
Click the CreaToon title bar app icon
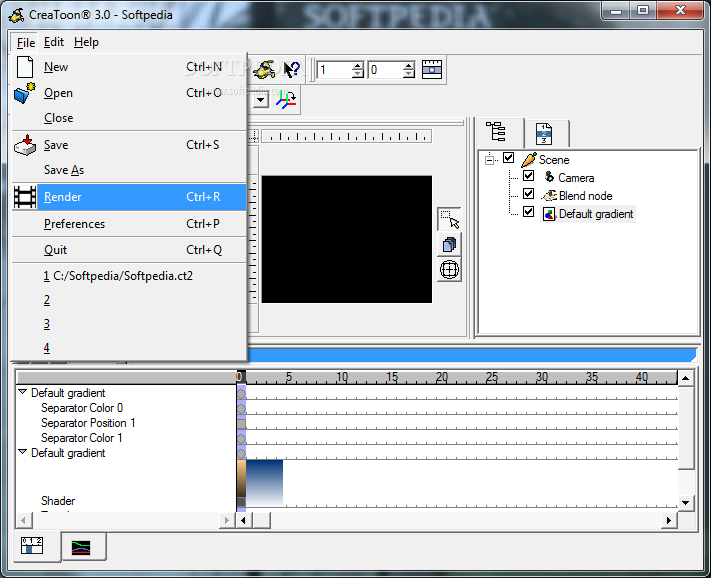[x=17, y=15]
